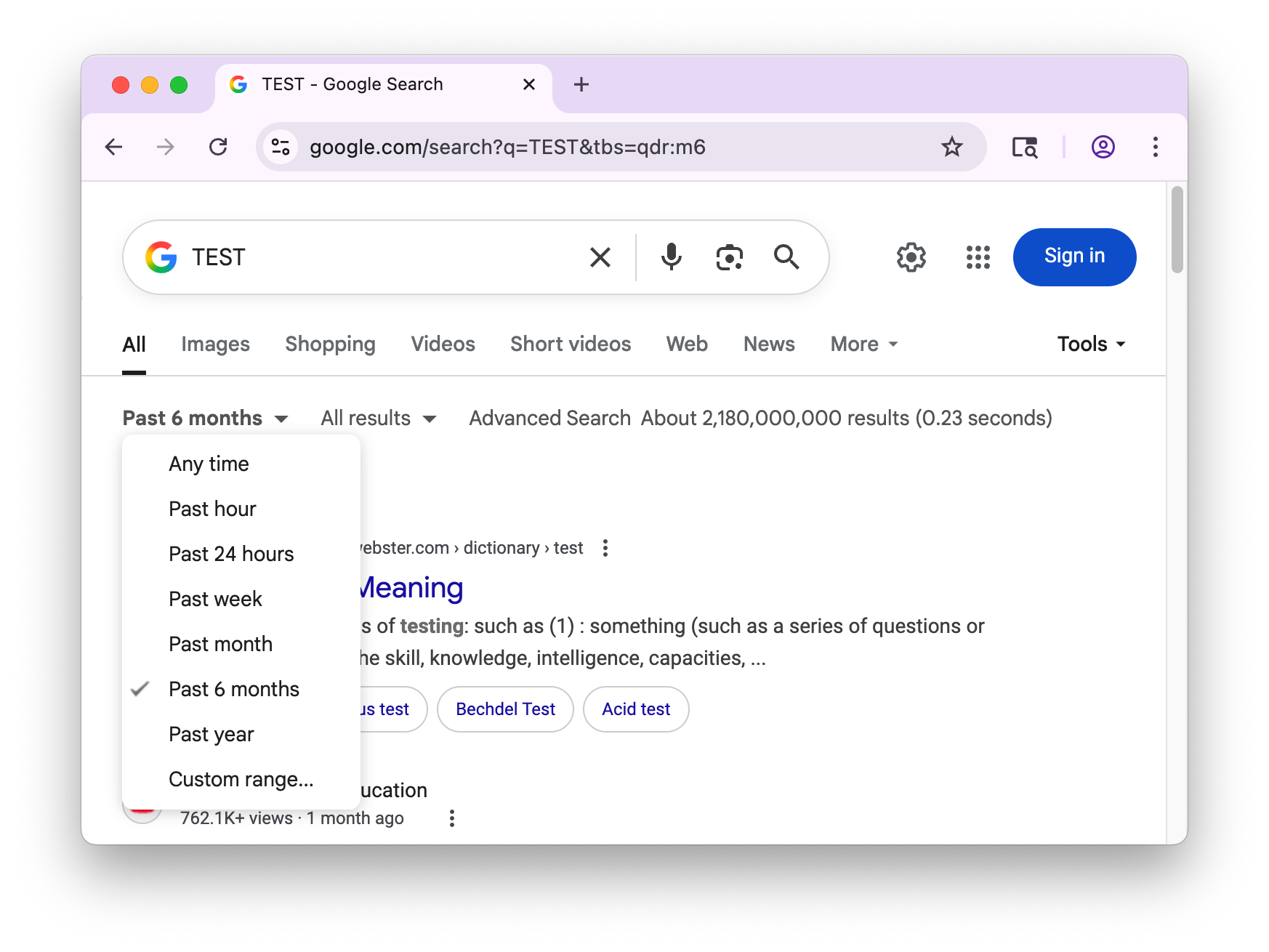Select the Past 6 months checked option
The image size is (1269, 952).
[233, 689]
